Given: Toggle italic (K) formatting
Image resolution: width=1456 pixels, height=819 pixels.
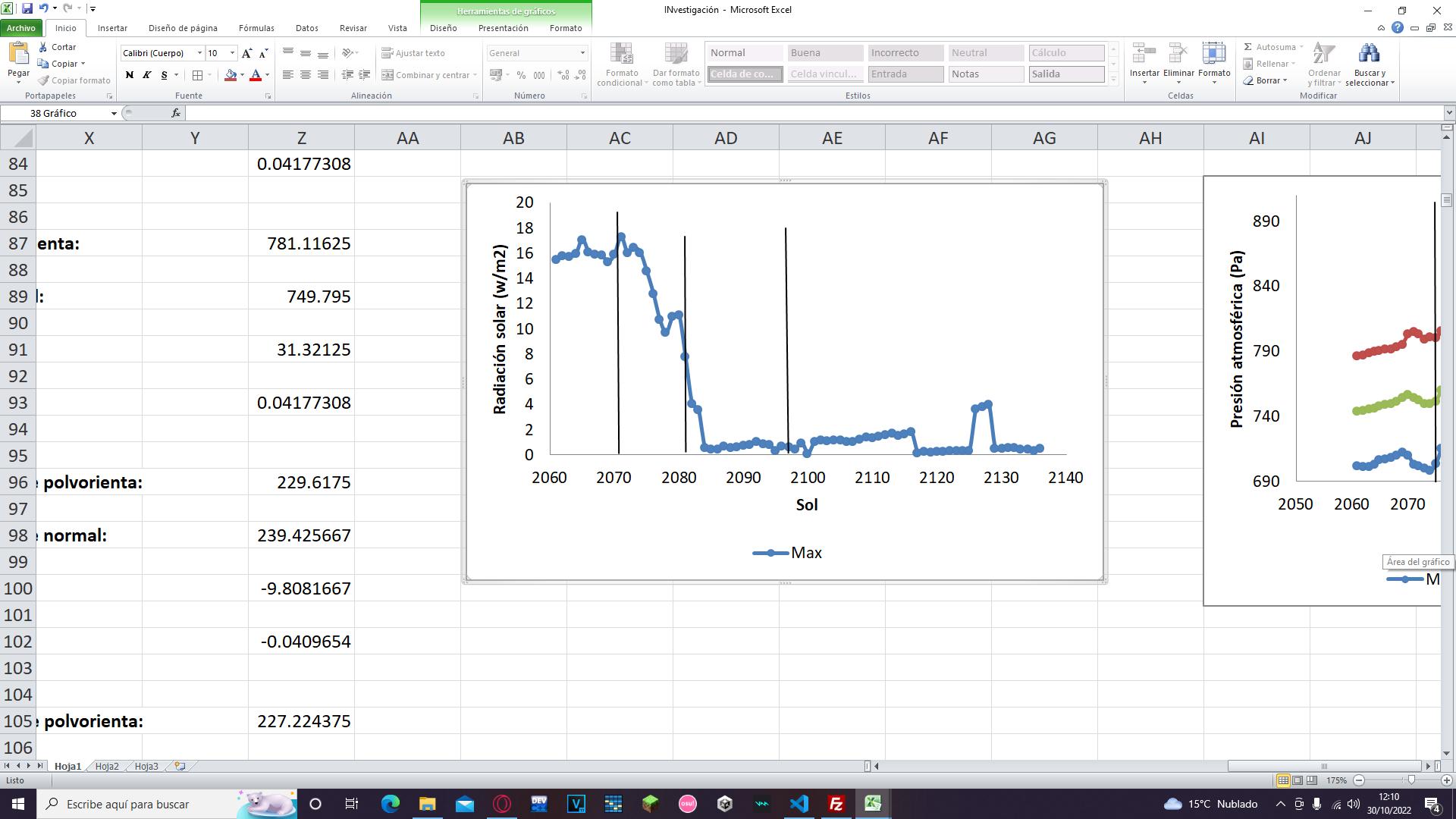Looking at the screenshot, I should (146, 75).
